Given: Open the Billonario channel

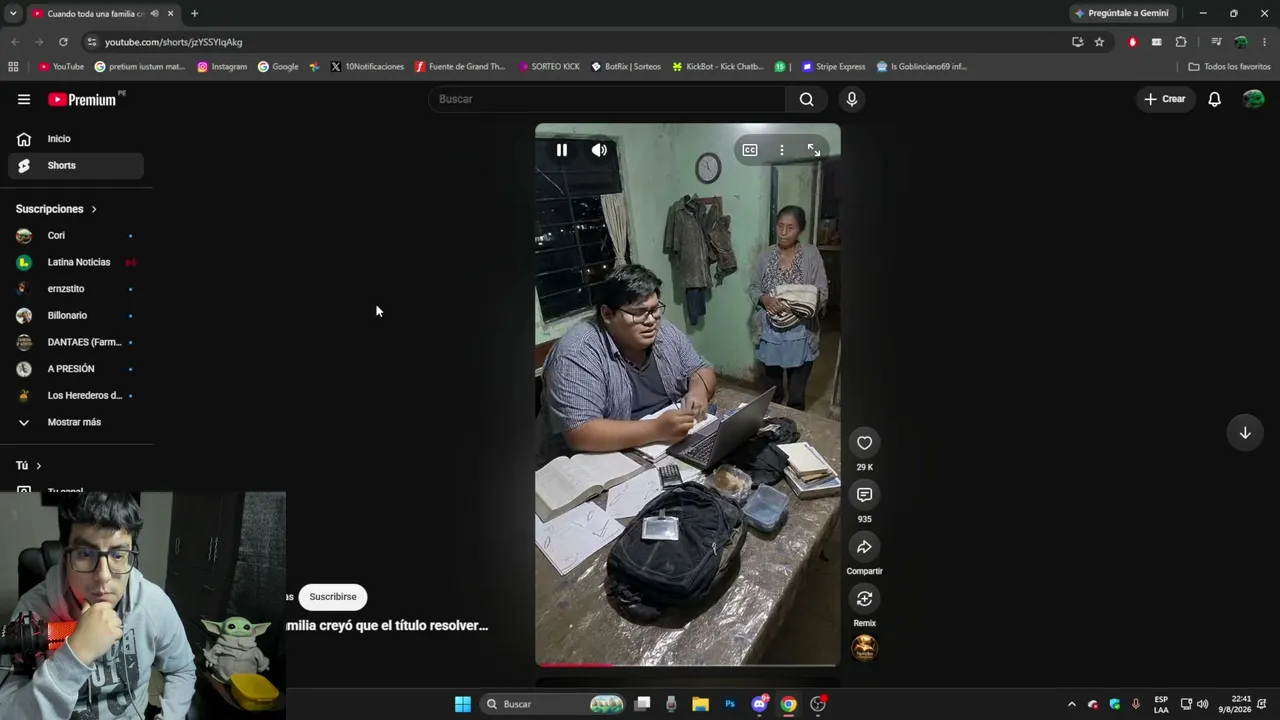Looking at the screenshot, I should click(76, 316).
